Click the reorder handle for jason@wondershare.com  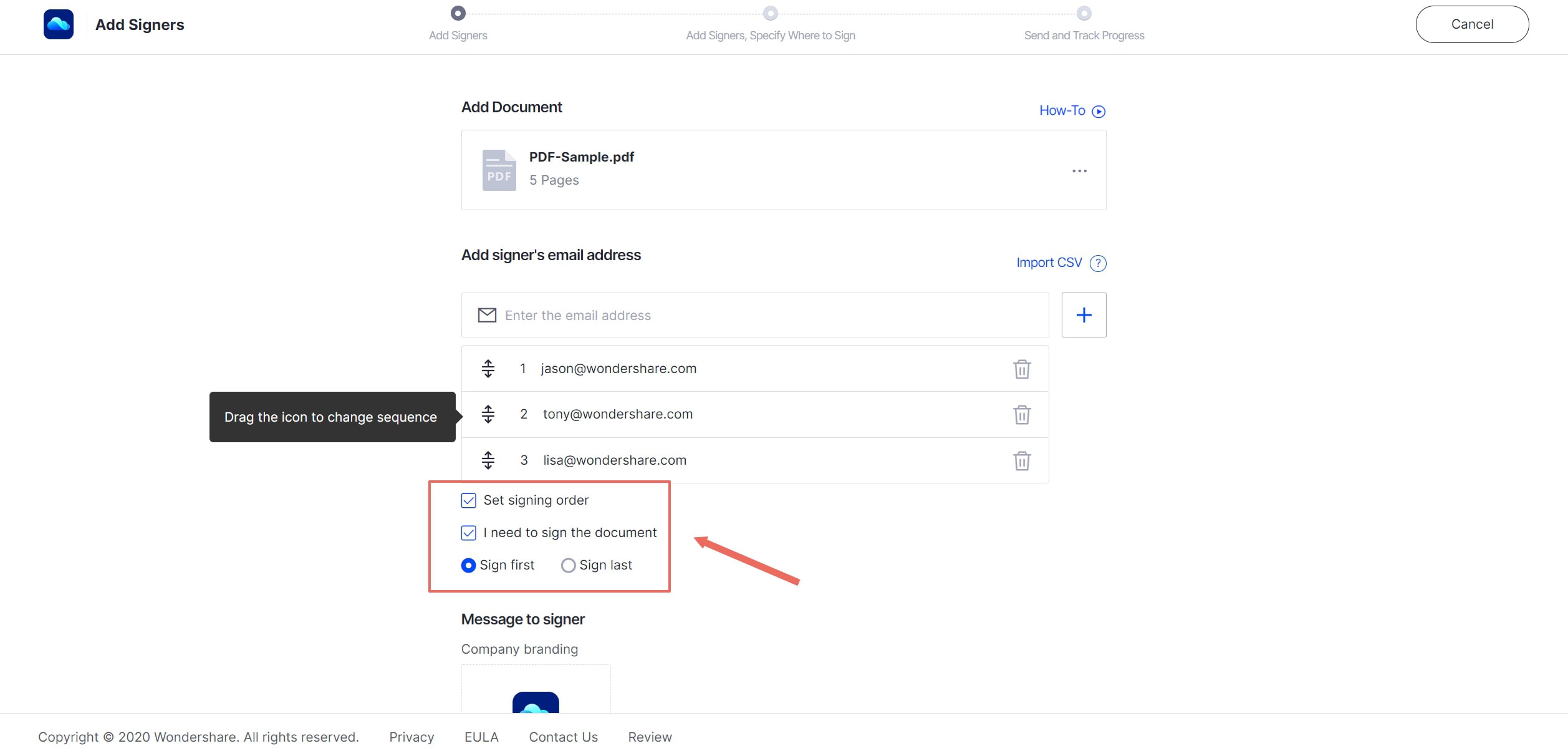tap(488, 369)
